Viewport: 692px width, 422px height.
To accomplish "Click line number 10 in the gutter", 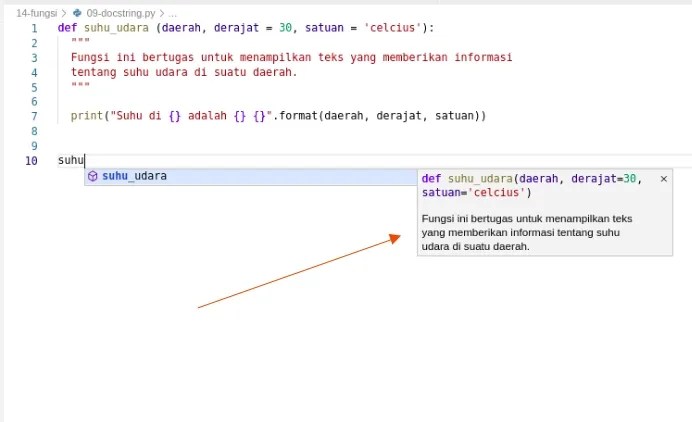I will pyautogui.click(x=32, y=160).
